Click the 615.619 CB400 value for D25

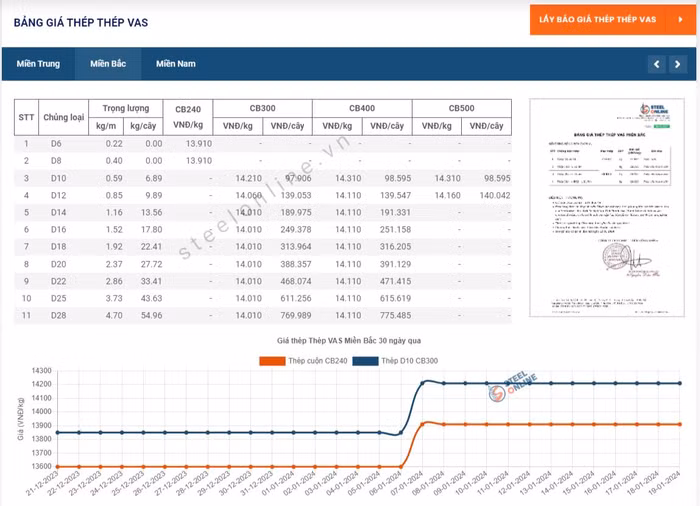pos(396,298)
